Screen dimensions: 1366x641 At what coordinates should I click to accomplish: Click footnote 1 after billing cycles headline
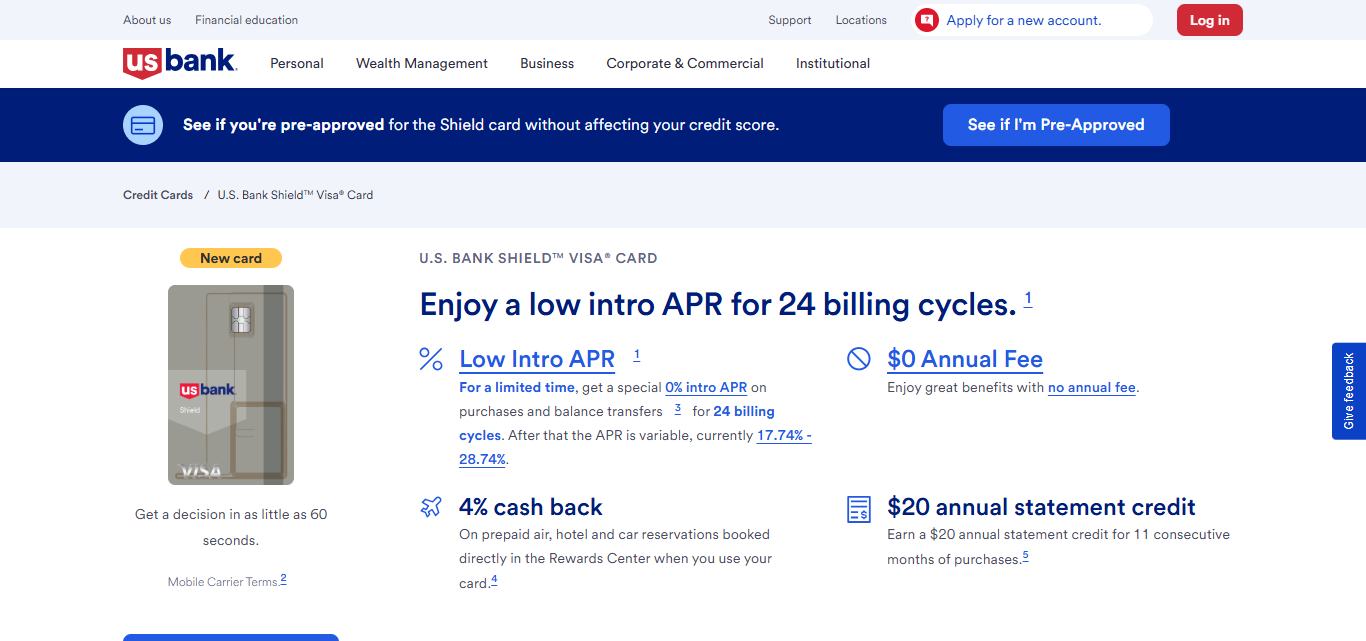[1028, 299]
